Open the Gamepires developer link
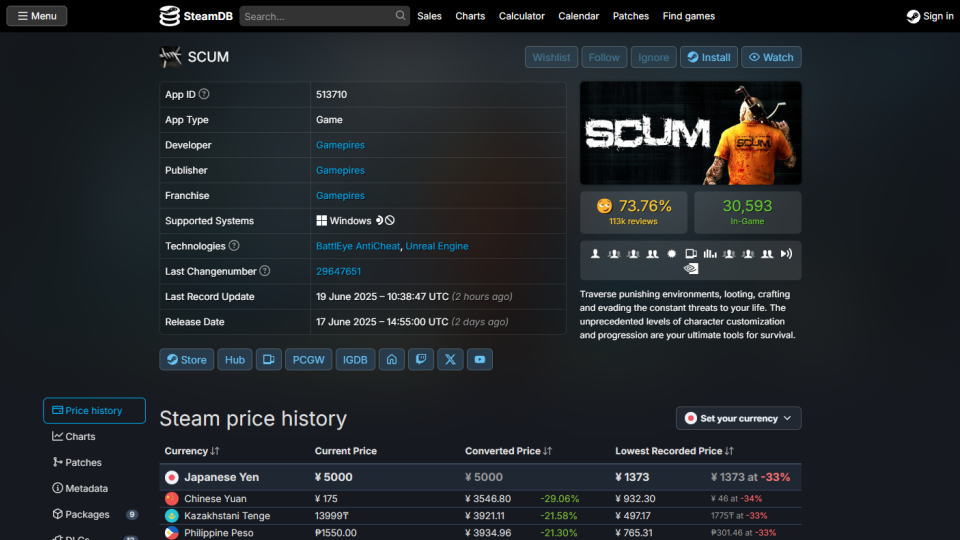960x540 pixels. (x=340, y=145)
